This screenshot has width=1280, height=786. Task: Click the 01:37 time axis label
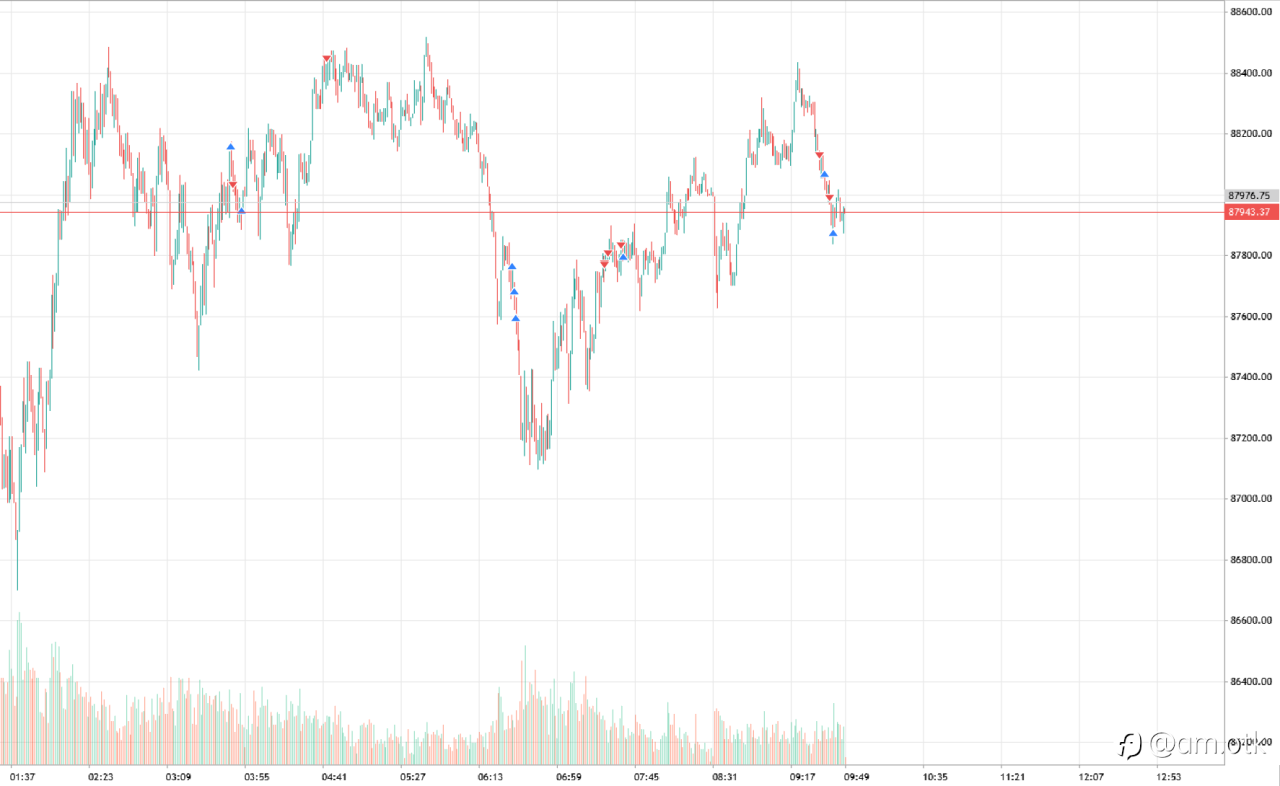pyautogui.click(x=22, y=776)
